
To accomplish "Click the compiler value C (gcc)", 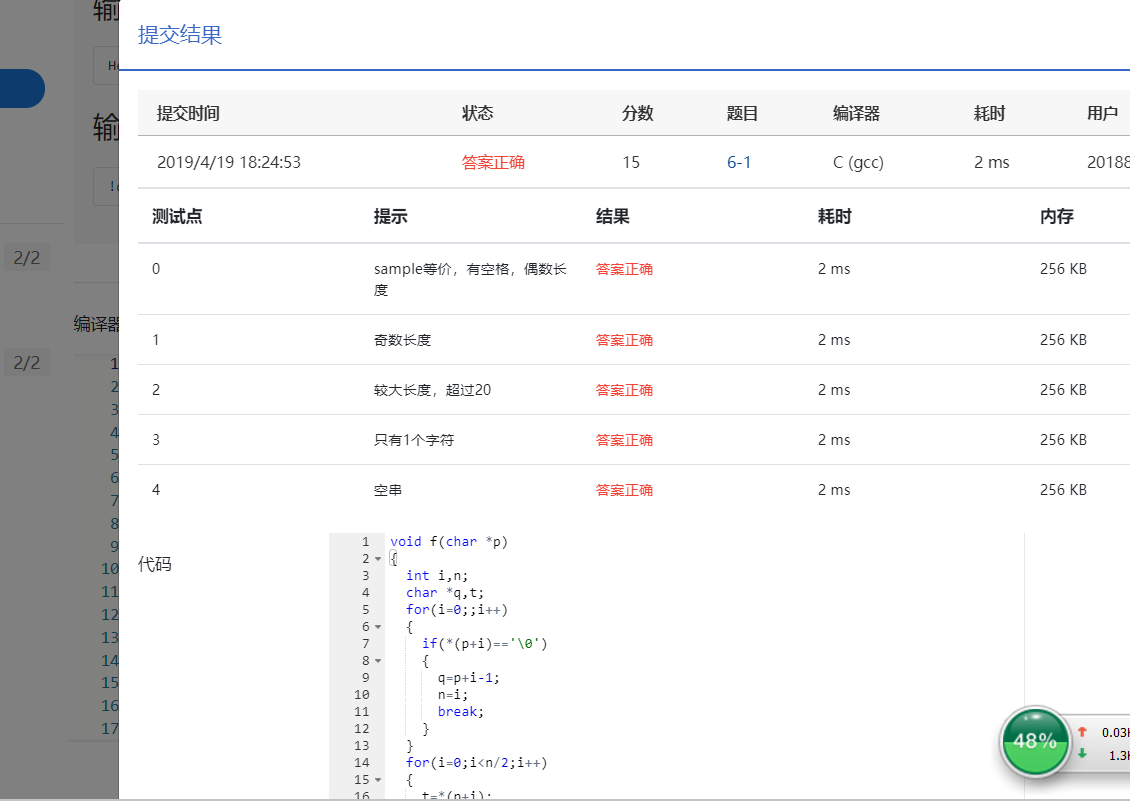I will [x=858, y=162].
